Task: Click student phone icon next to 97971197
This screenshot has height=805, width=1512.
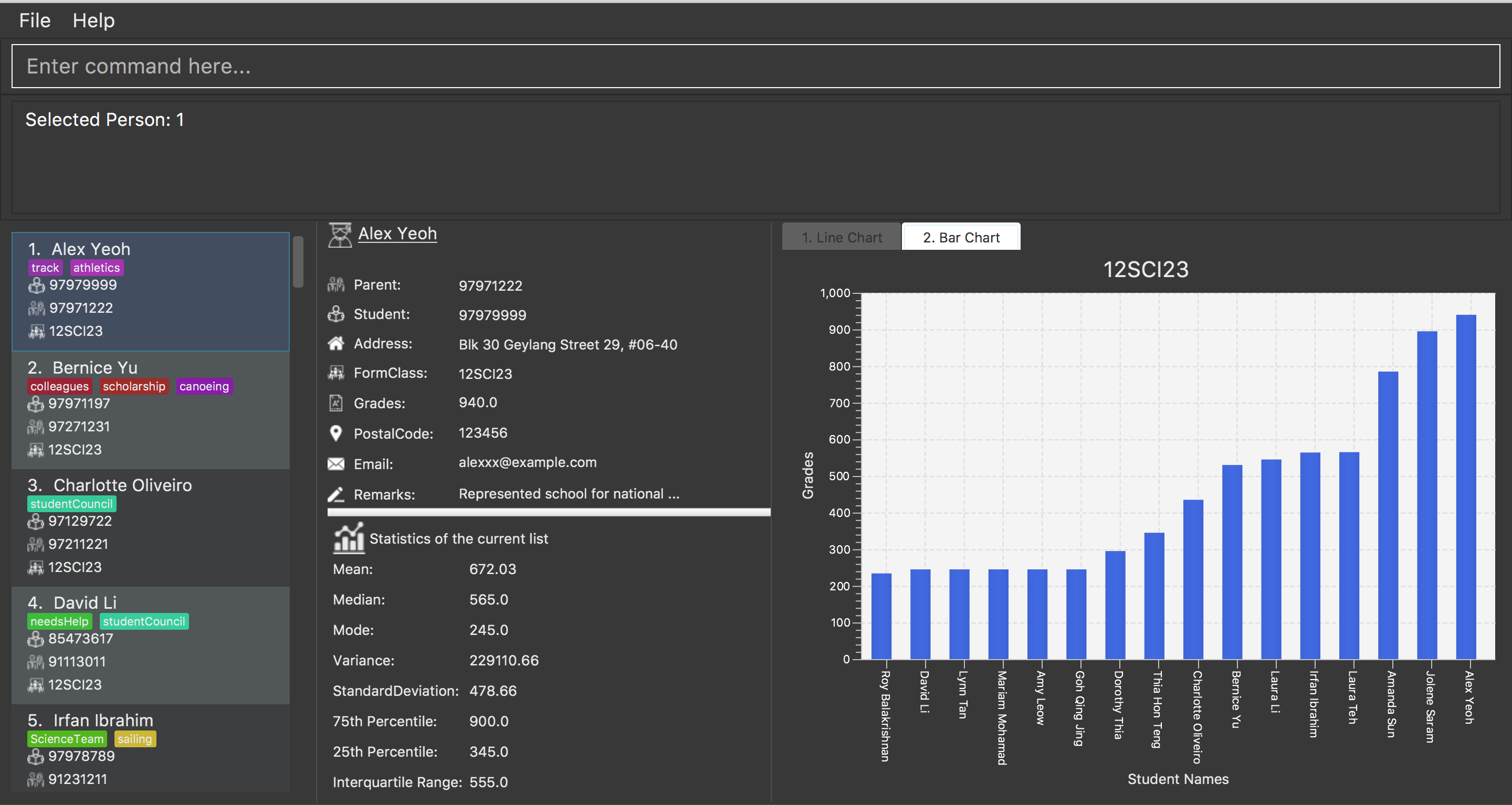Action: (35, 404)
